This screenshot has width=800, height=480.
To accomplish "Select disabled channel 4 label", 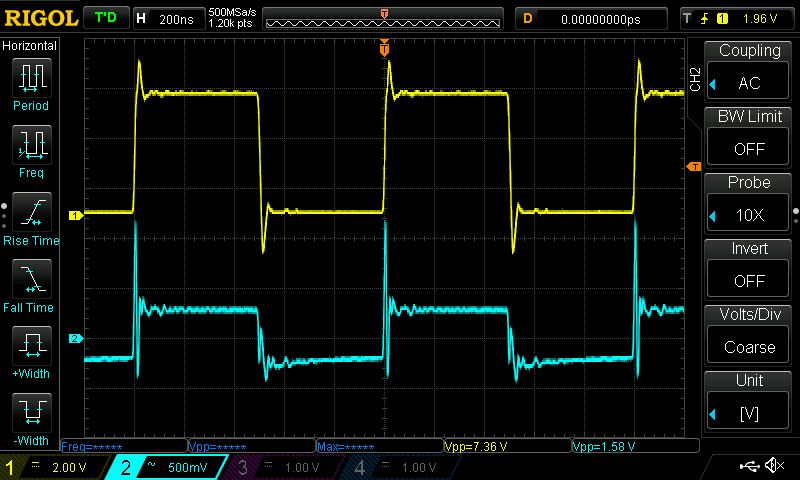I will coord(398,467).
